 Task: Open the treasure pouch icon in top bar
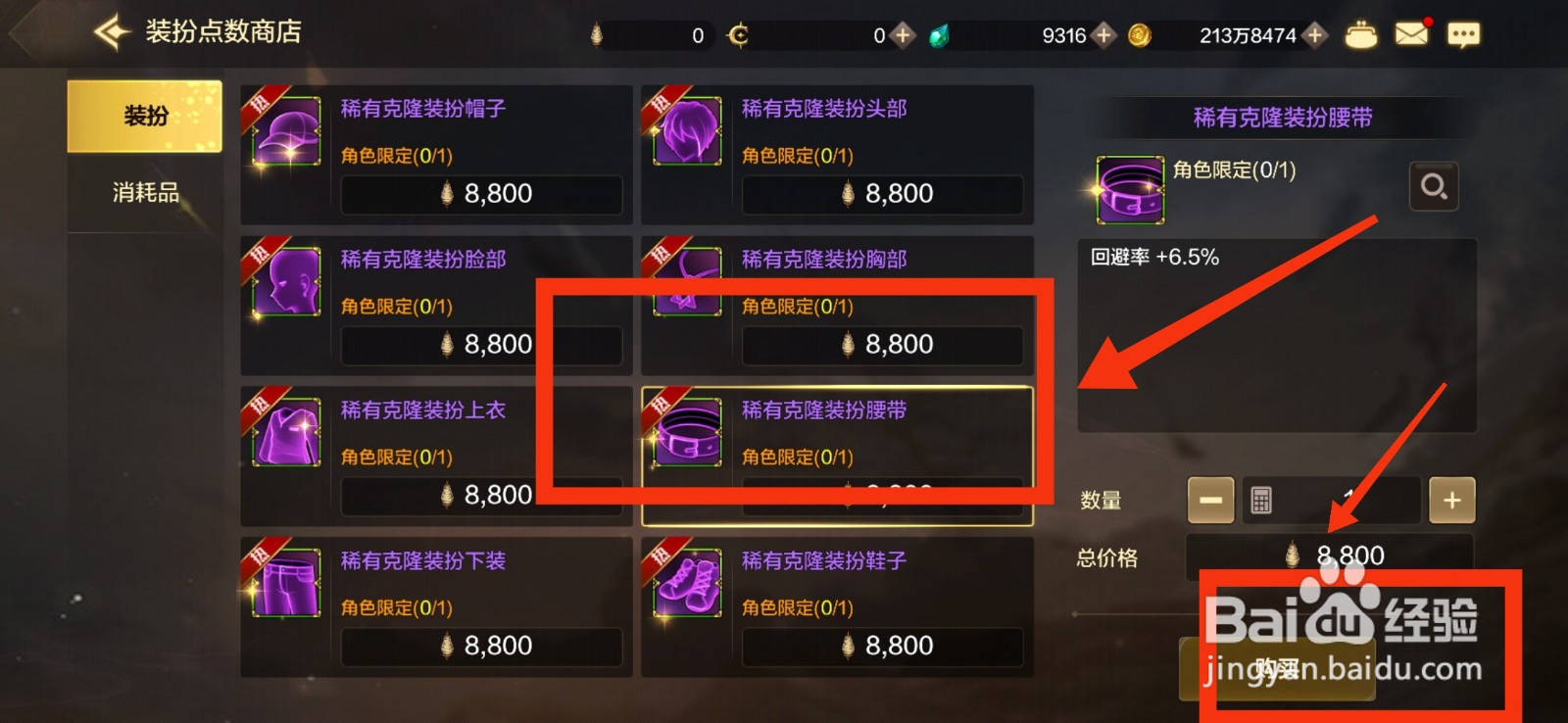[1360, 35]
